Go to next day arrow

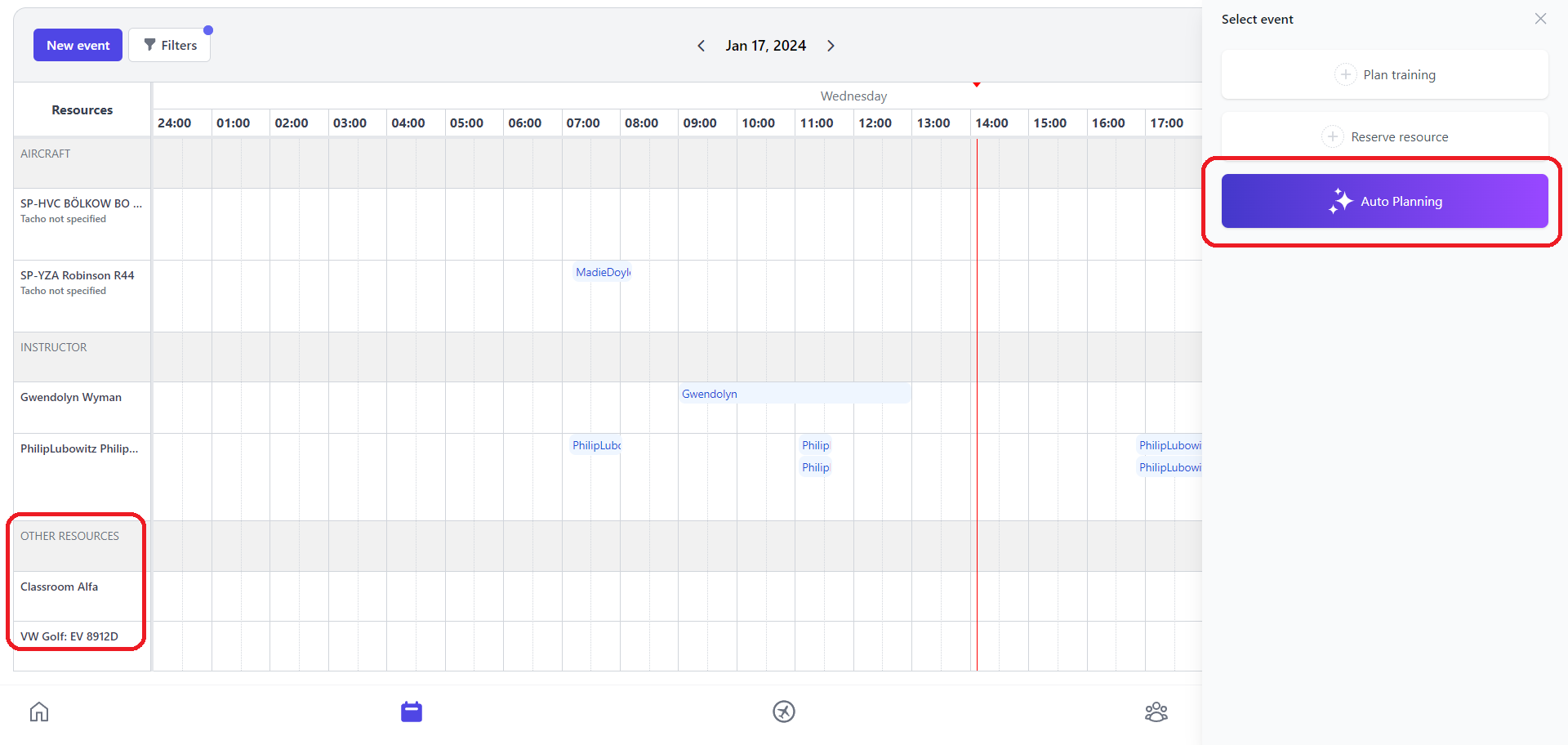point(831,46)
